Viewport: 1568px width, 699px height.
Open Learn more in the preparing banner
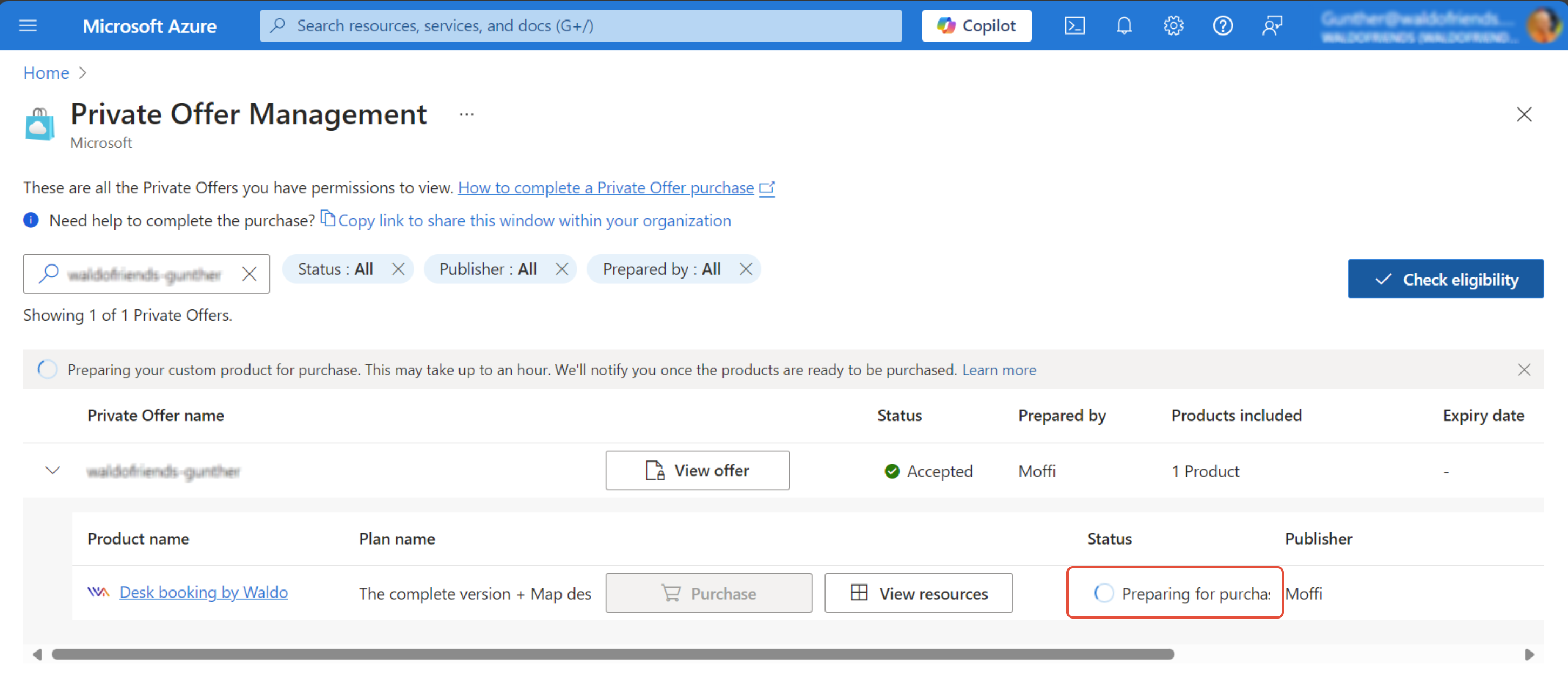coord(999,369)
